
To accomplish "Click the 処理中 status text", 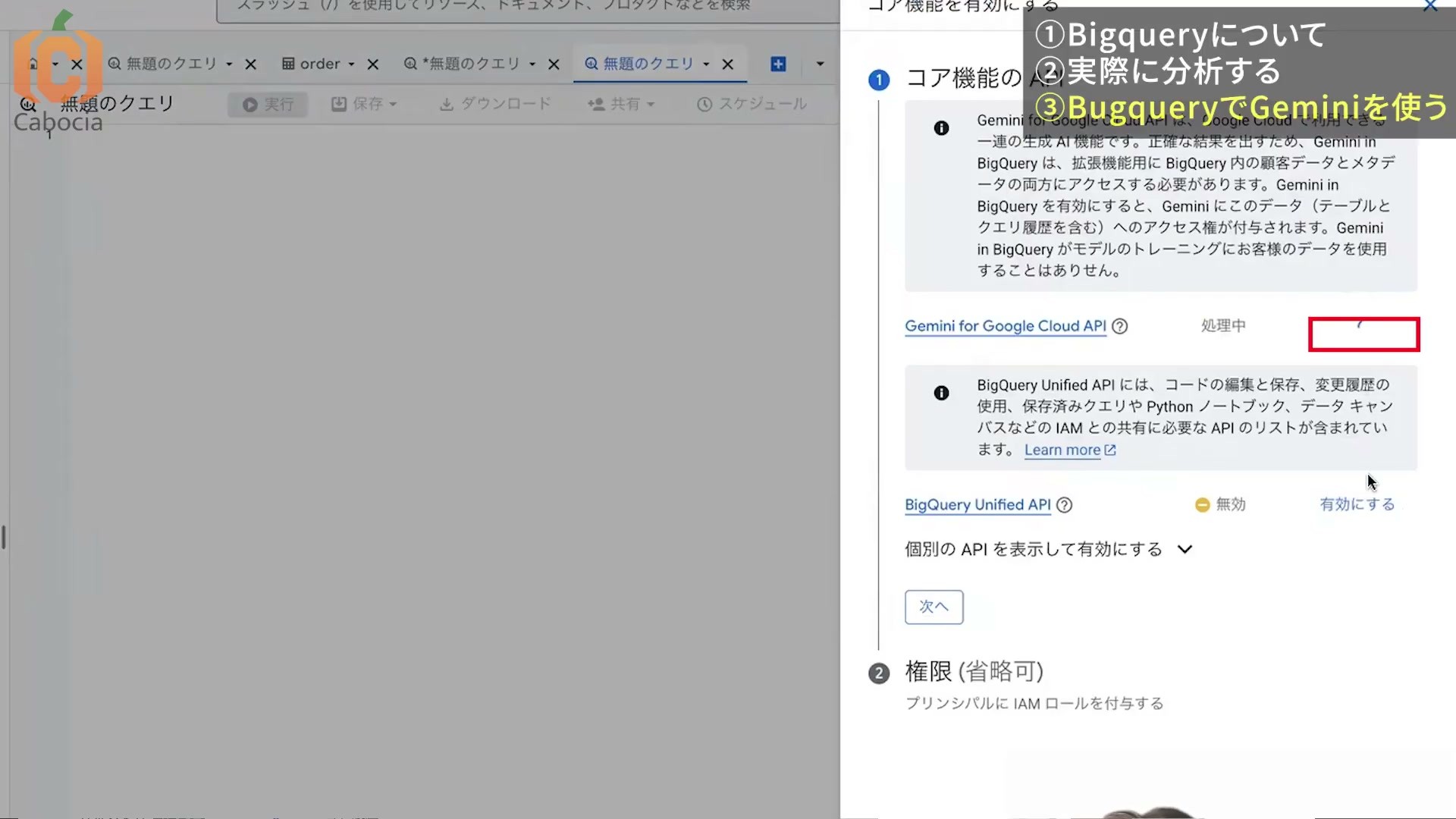I will pos(1223,326).
